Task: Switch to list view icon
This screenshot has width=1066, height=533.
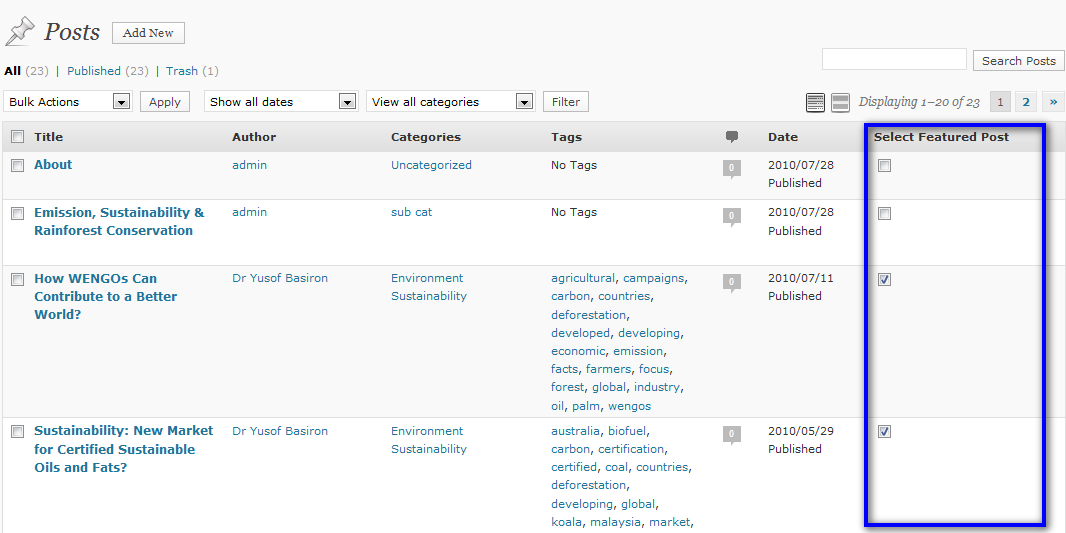Action: tap(815, 102)
